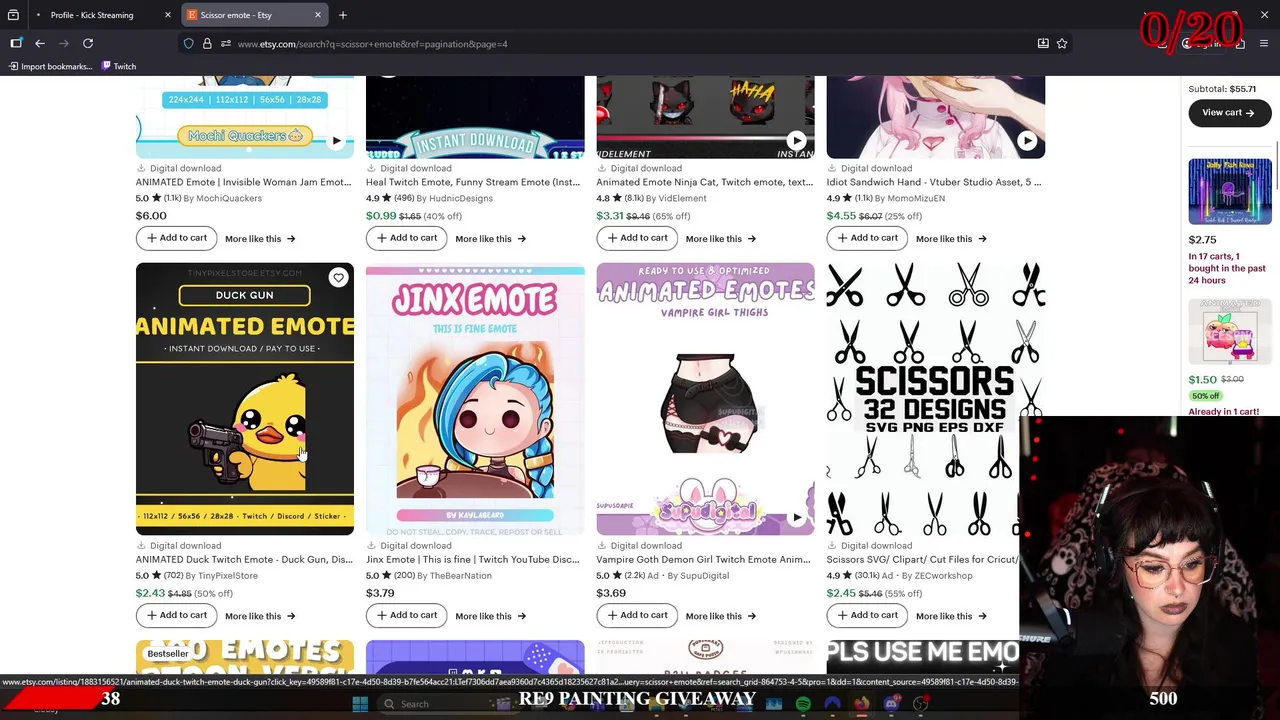1280x720 pixels.
Task: Open Import bookmarks item
Action: 50,66
